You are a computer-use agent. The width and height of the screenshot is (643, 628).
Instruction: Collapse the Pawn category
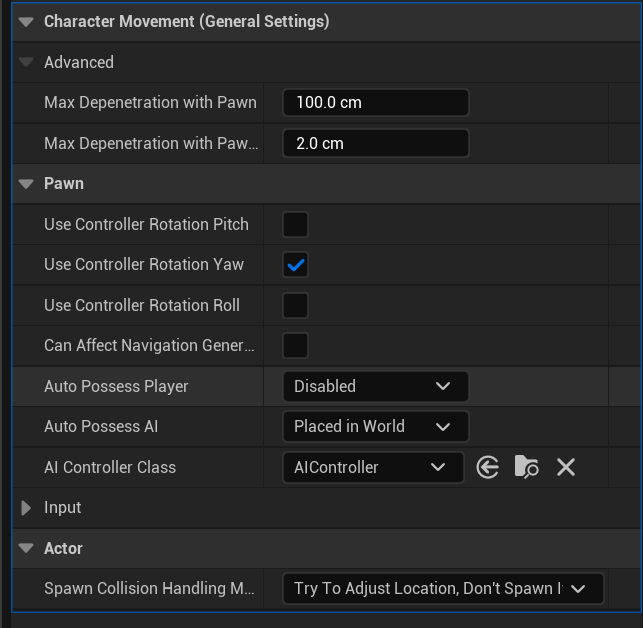click(x=26, y=184)
